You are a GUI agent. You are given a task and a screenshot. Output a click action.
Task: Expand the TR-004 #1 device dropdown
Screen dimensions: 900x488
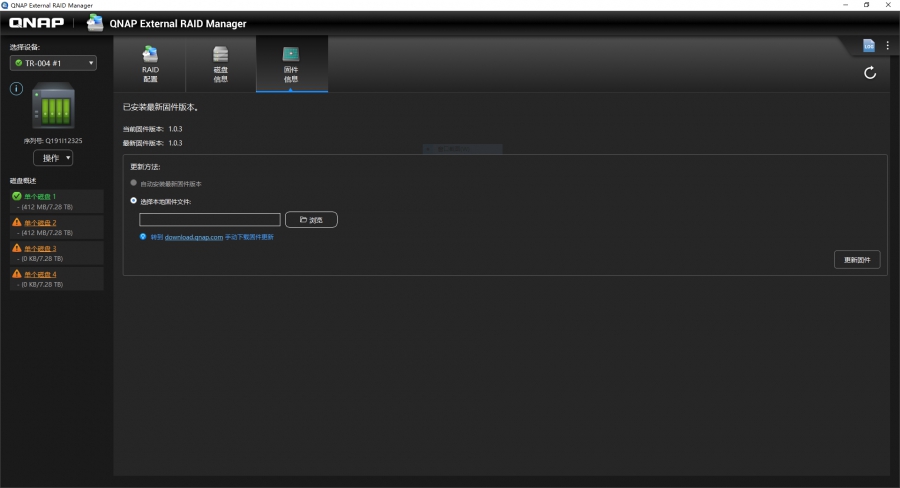coord(53,63)
